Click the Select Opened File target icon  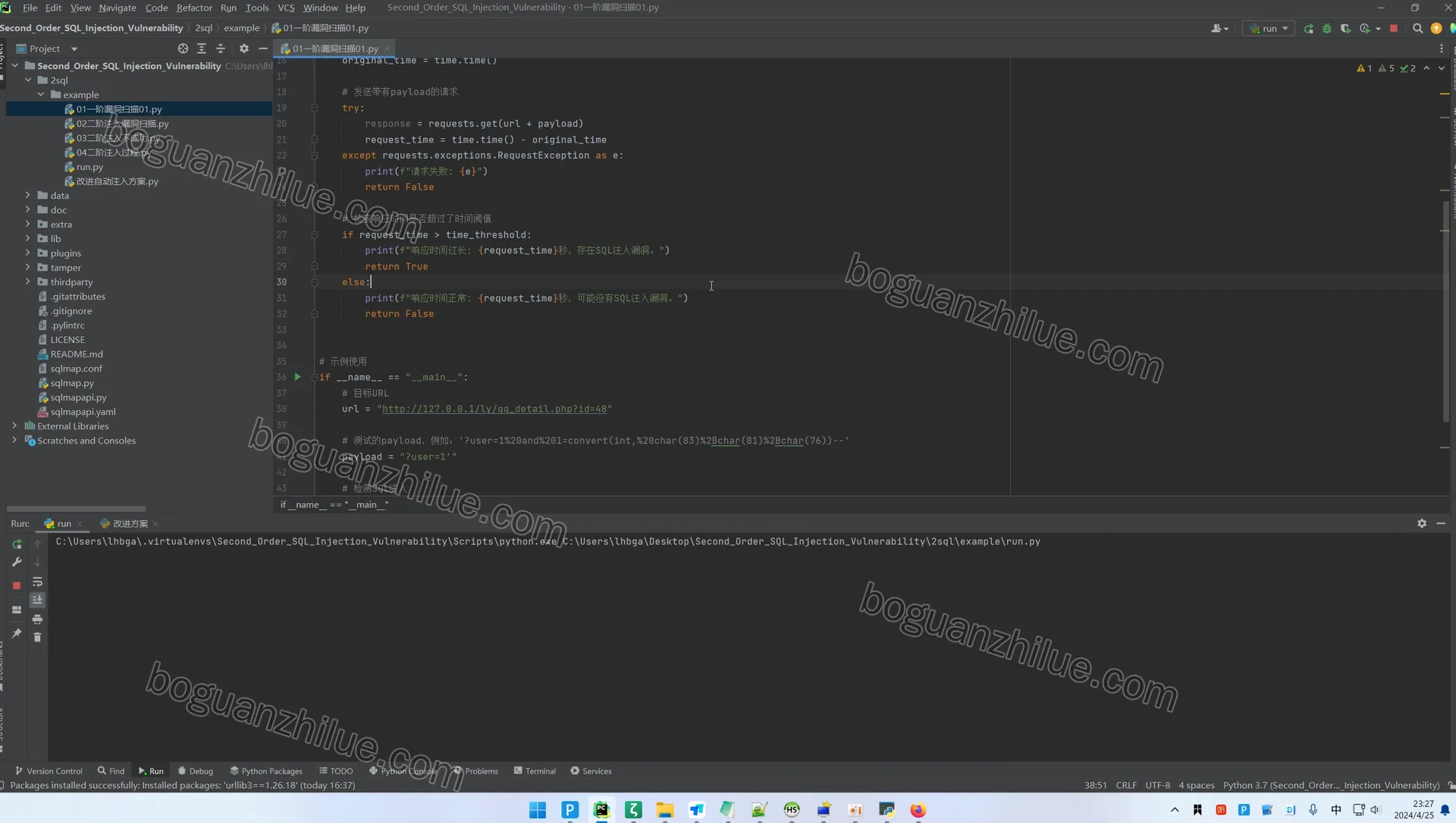pos(183,49)
